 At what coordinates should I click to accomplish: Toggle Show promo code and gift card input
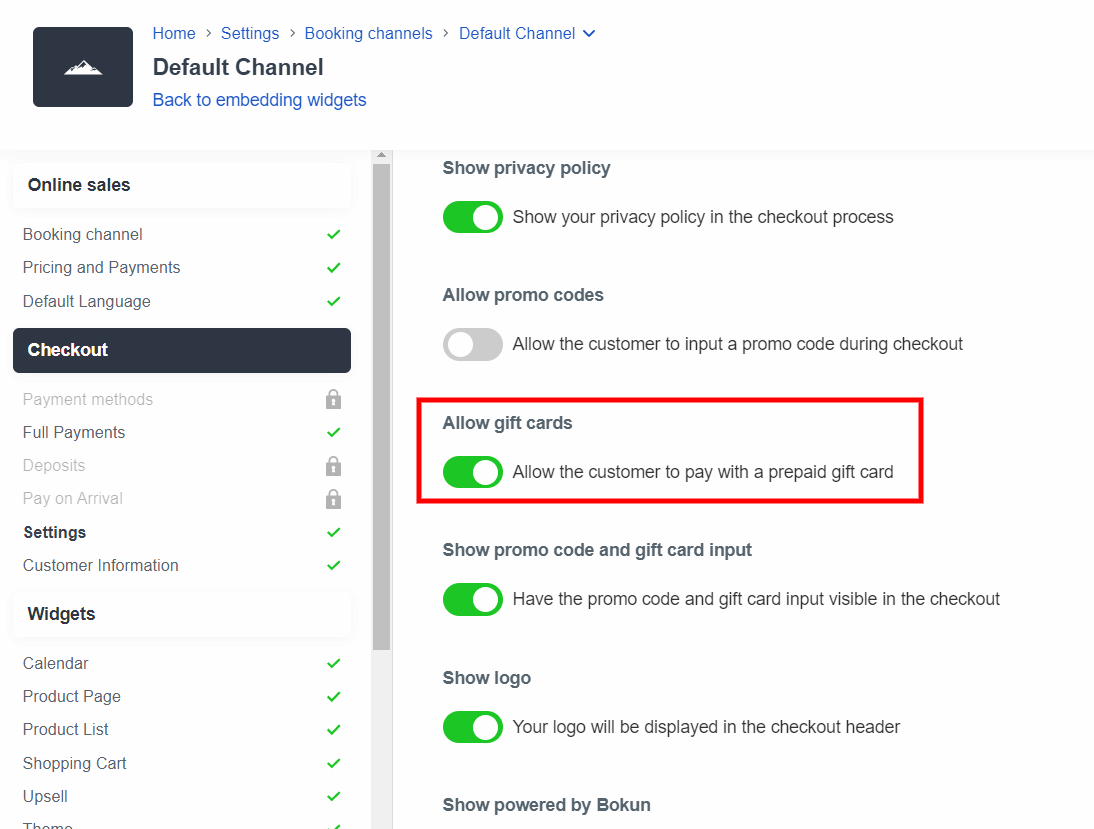tap(472, 599)
